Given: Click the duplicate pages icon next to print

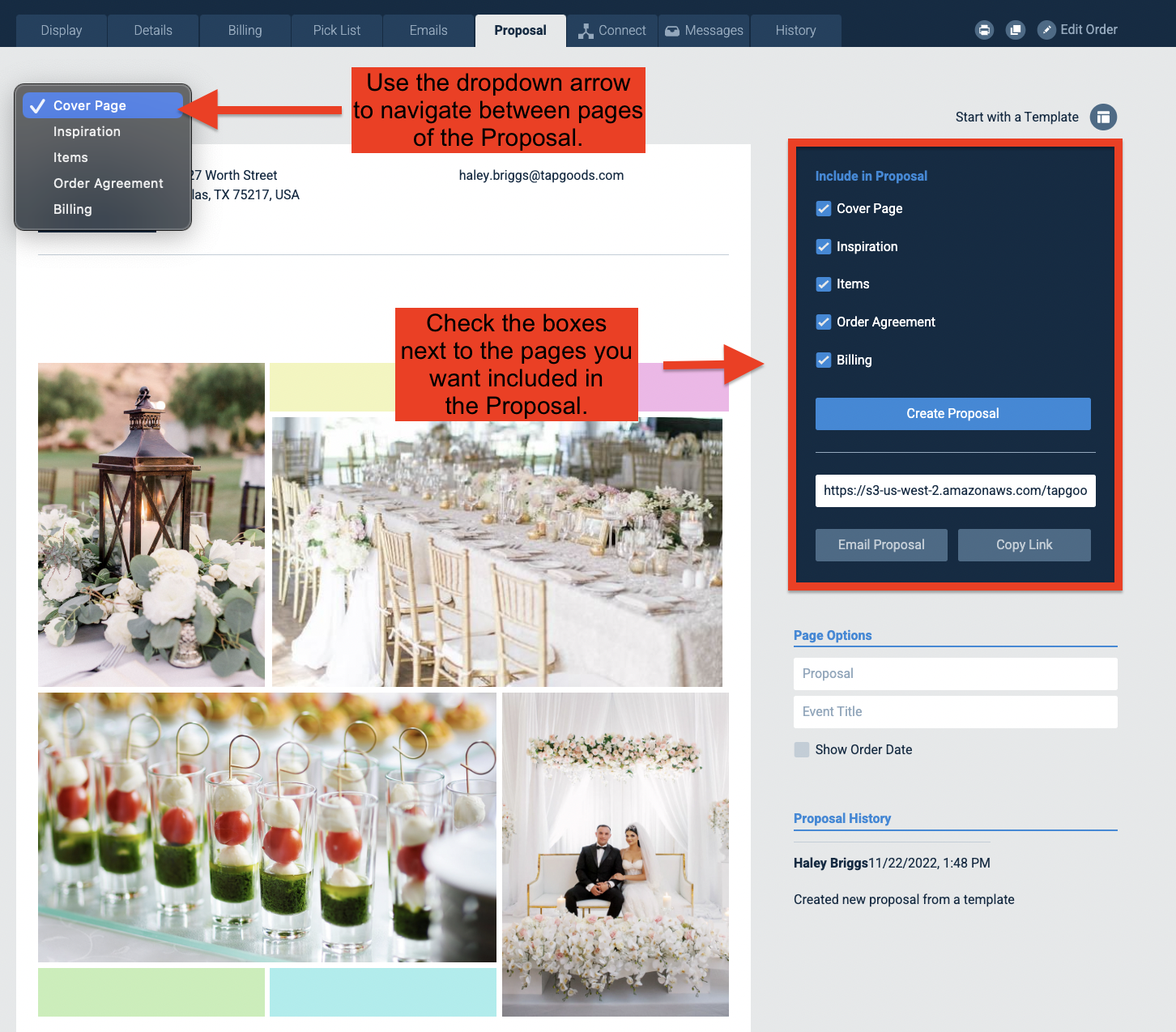Looking at the screenshot, I should point(1015,29).
